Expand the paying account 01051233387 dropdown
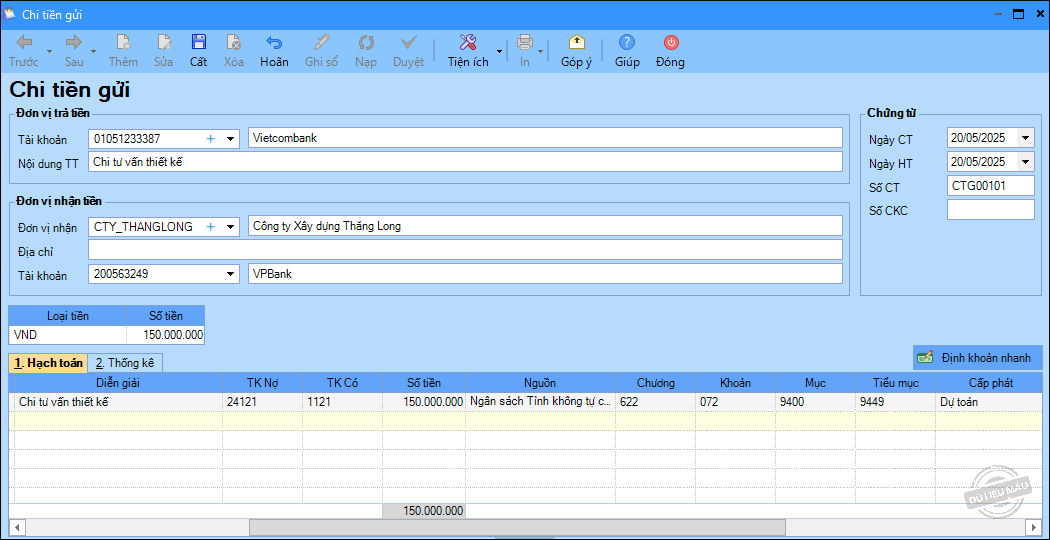The width and height of the screenshot is (1050, 540). click(x=231, y=139)
